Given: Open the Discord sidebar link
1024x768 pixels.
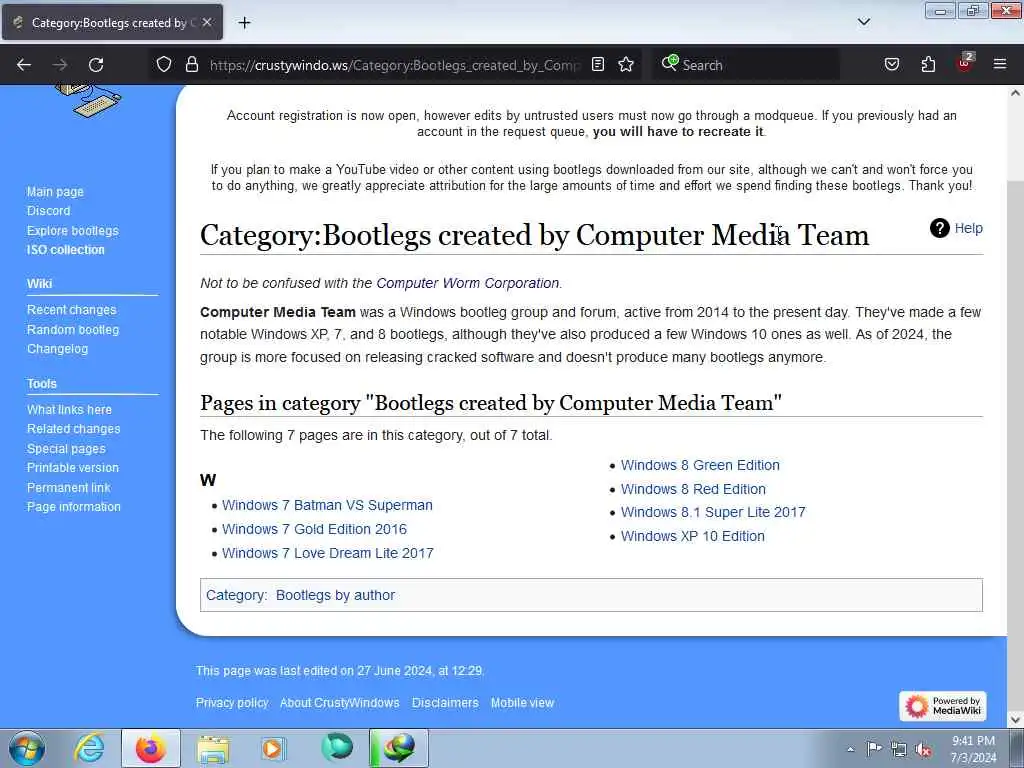Looking at the screenshot, I should tap(48, 211).
